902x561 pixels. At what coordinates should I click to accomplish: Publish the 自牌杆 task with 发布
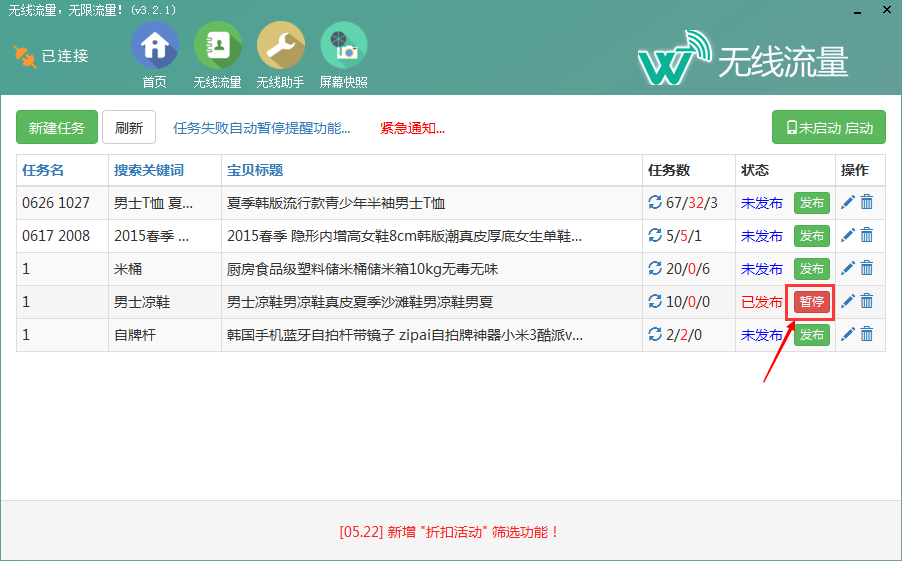(x=812, y=335)
